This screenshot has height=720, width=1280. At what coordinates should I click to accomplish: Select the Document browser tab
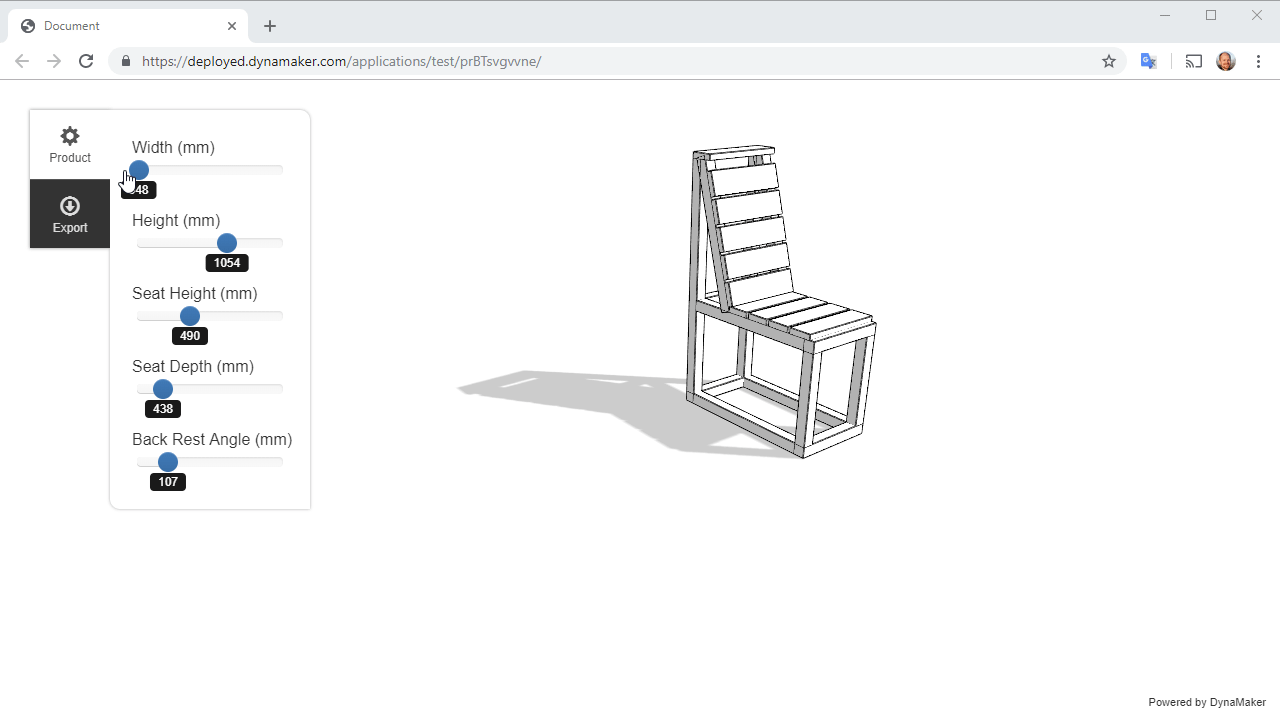(128, 26)
